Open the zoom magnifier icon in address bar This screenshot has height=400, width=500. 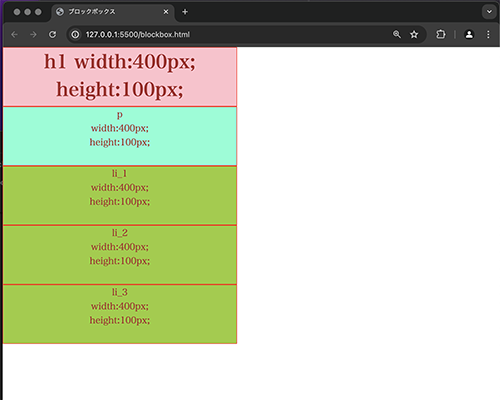397,34
